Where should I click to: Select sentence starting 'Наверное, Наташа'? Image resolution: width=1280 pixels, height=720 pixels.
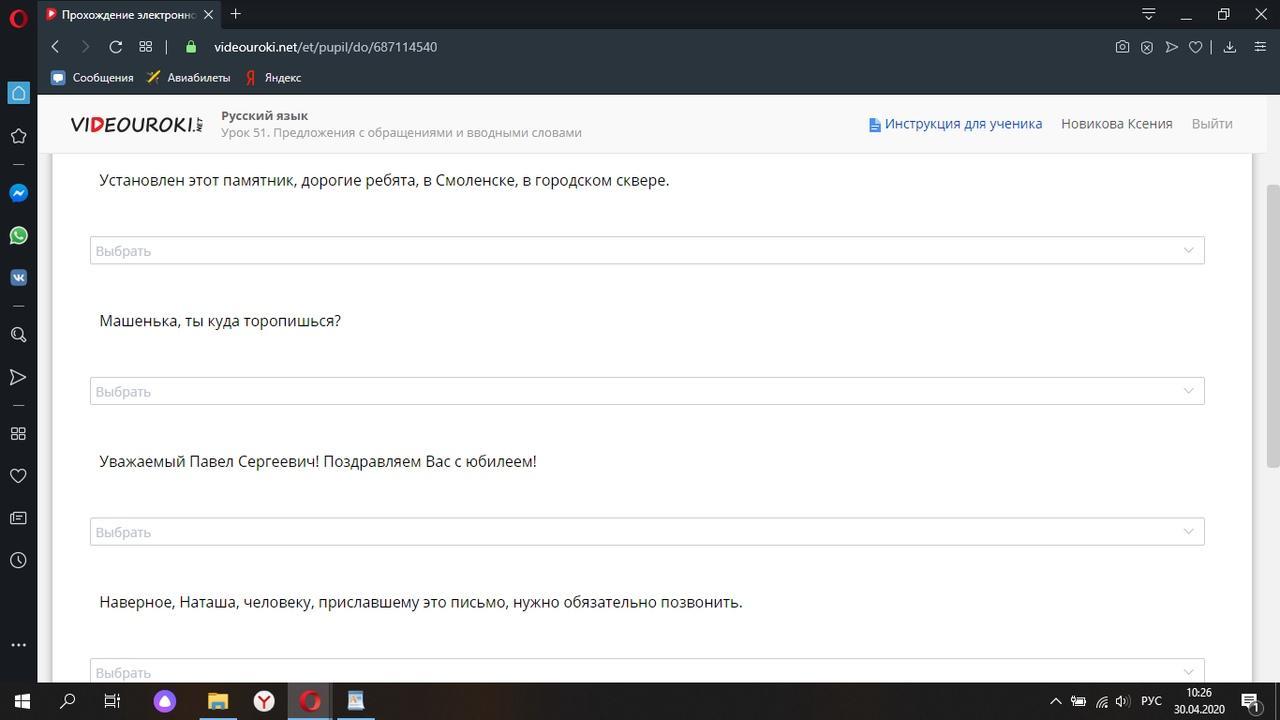click(421, 602)
